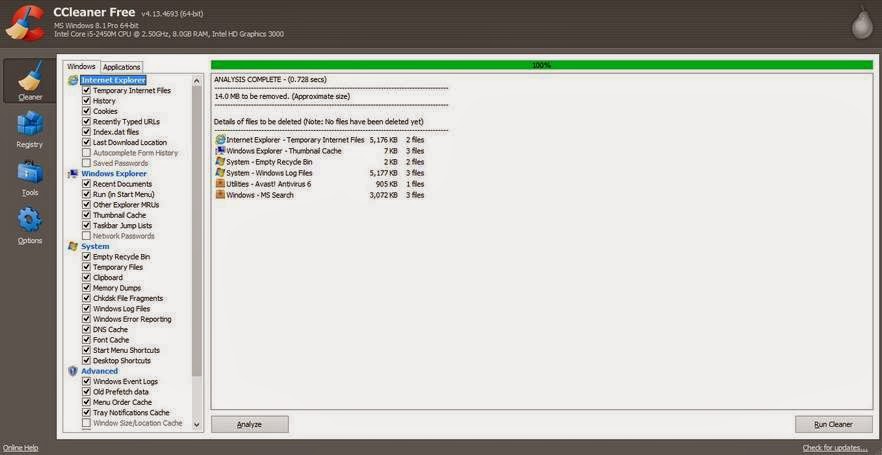Uncheck the Cookies checkbox
This screenshot has height=455, width=882.
coord(86,111)
